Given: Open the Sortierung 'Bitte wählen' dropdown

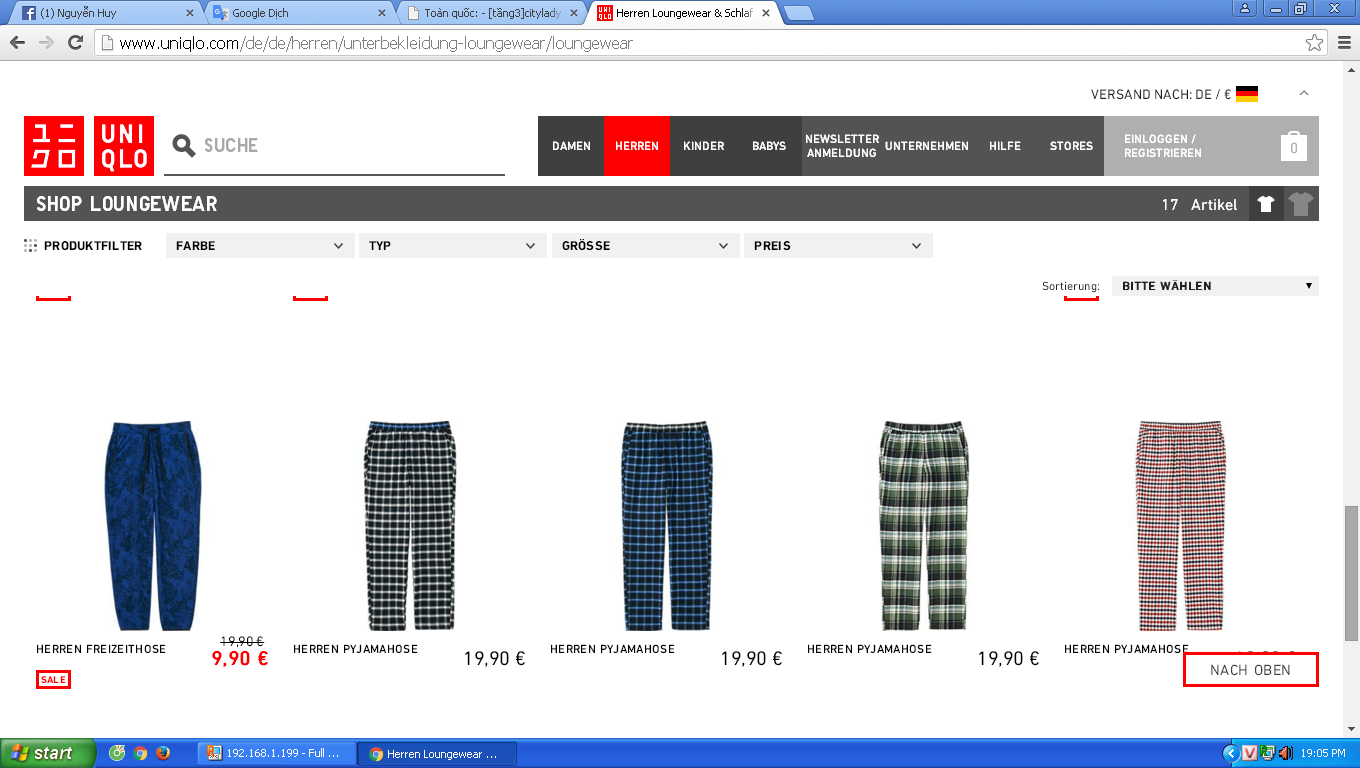Looking at the screenshot, I should click(x=1214, y=286).
